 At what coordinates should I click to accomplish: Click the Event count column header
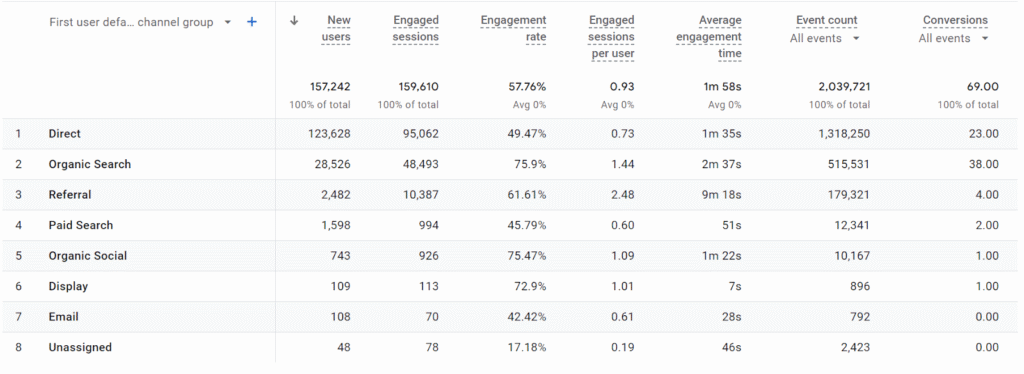827,20
